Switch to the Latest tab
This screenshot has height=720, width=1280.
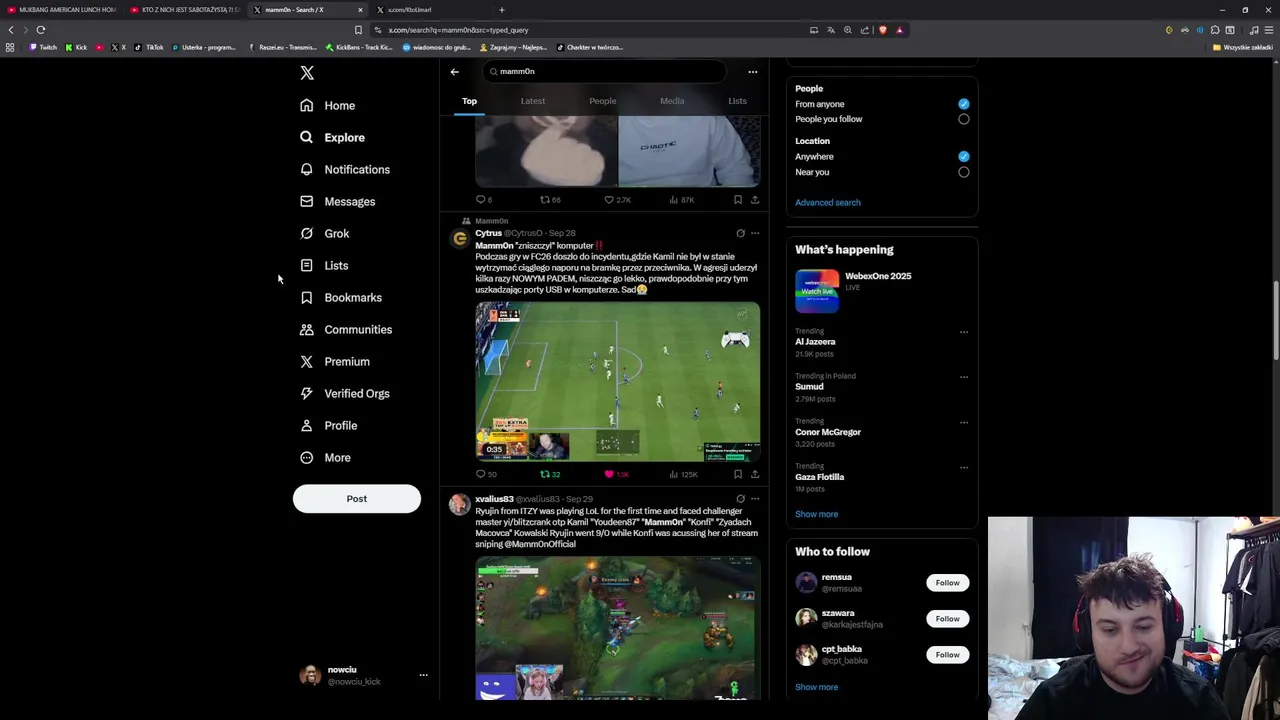click(x=533, y=101)
